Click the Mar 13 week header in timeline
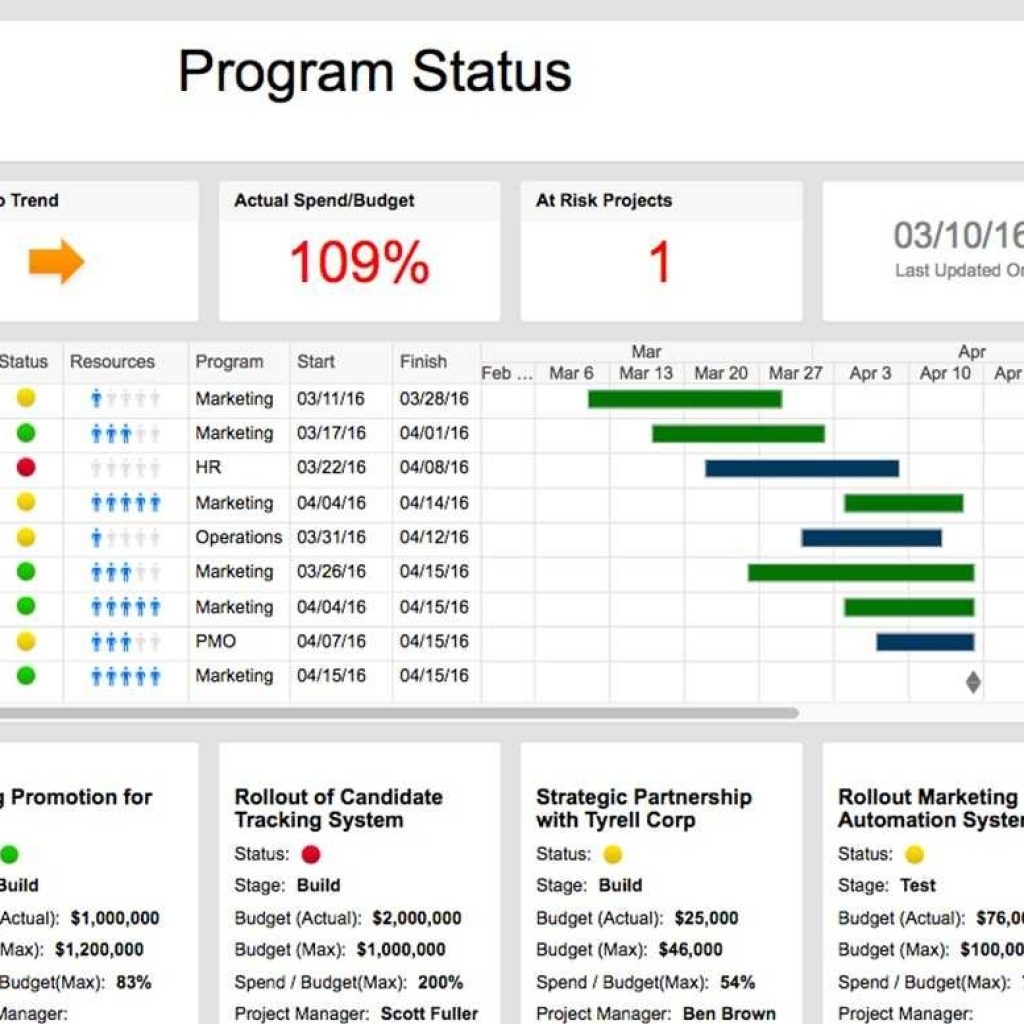Screen dimensions: 1024x1024 [x=646, y=373]
